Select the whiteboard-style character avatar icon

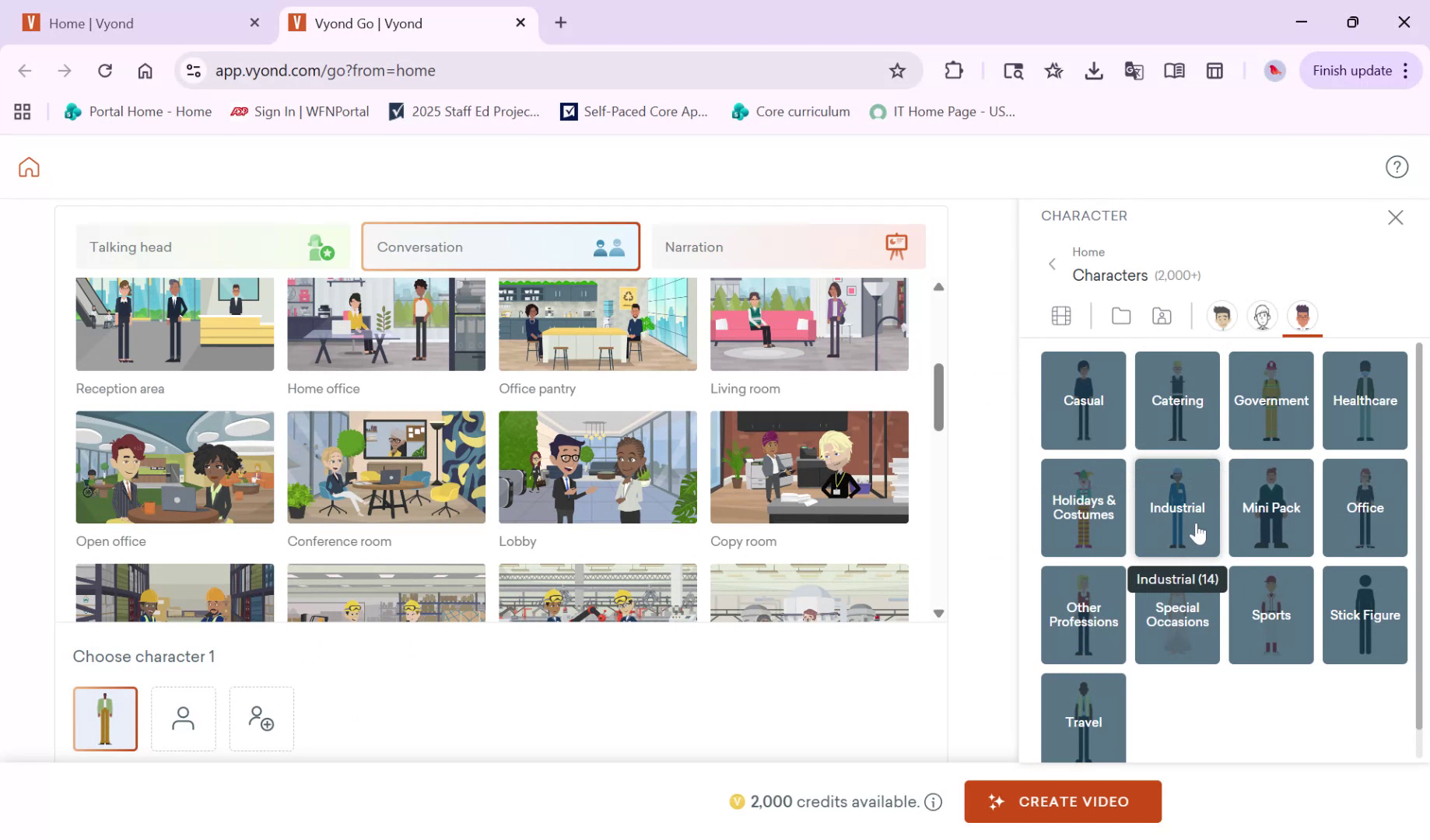click(x=1262, y=316)
